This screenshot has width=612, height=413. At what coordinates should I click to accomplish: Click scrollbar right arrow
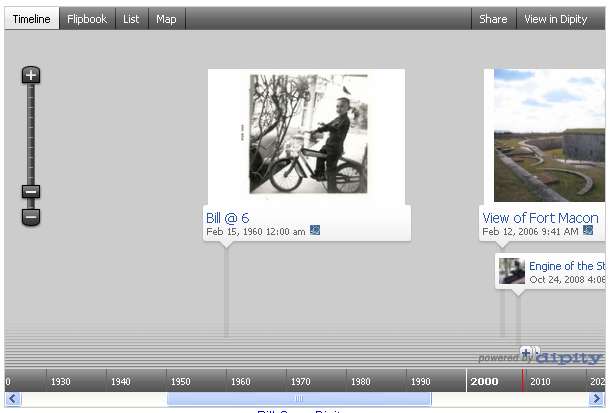599,399
